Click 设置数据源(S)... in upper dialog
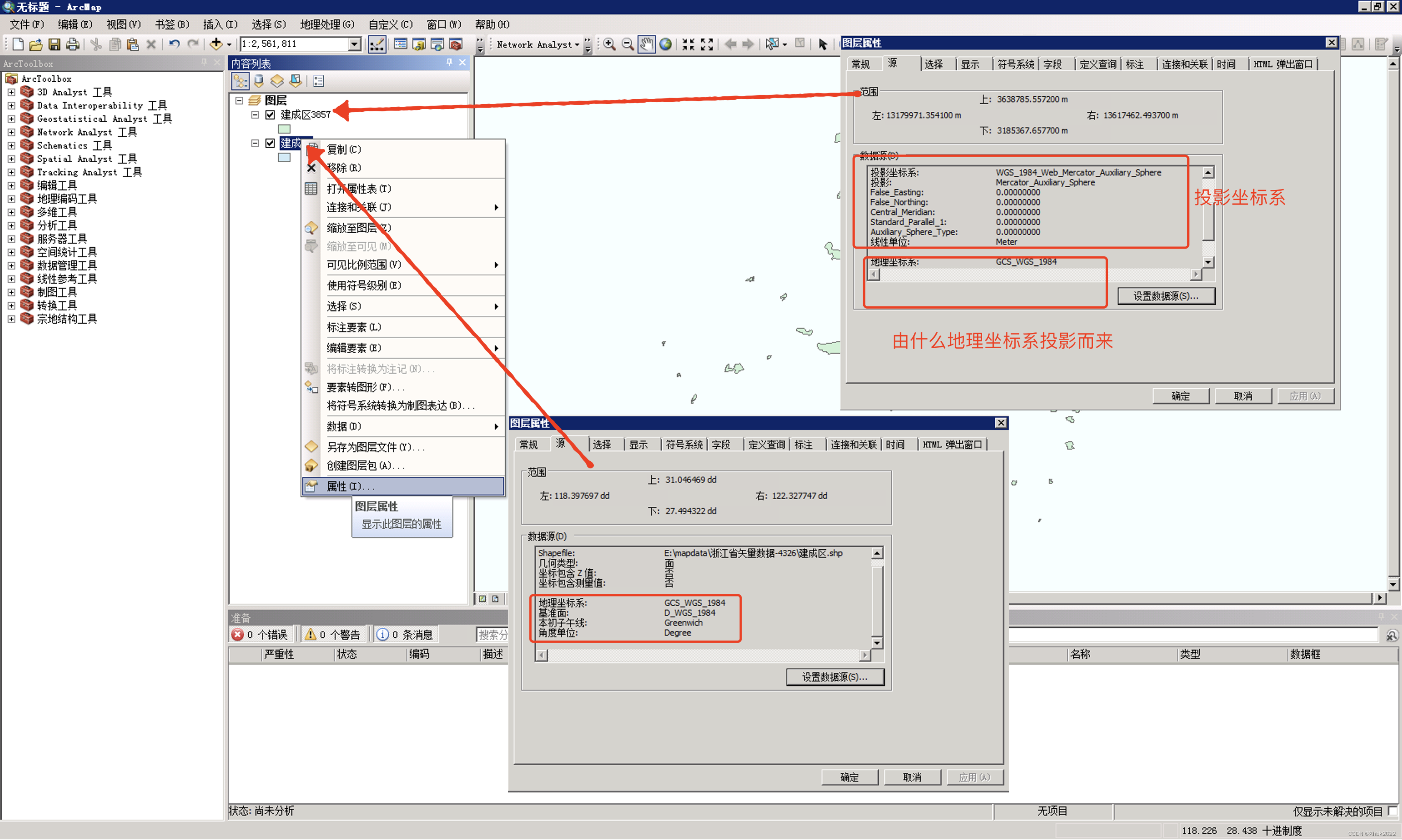This screenshot has height=840, width=1402. [x=1166, y=296]
